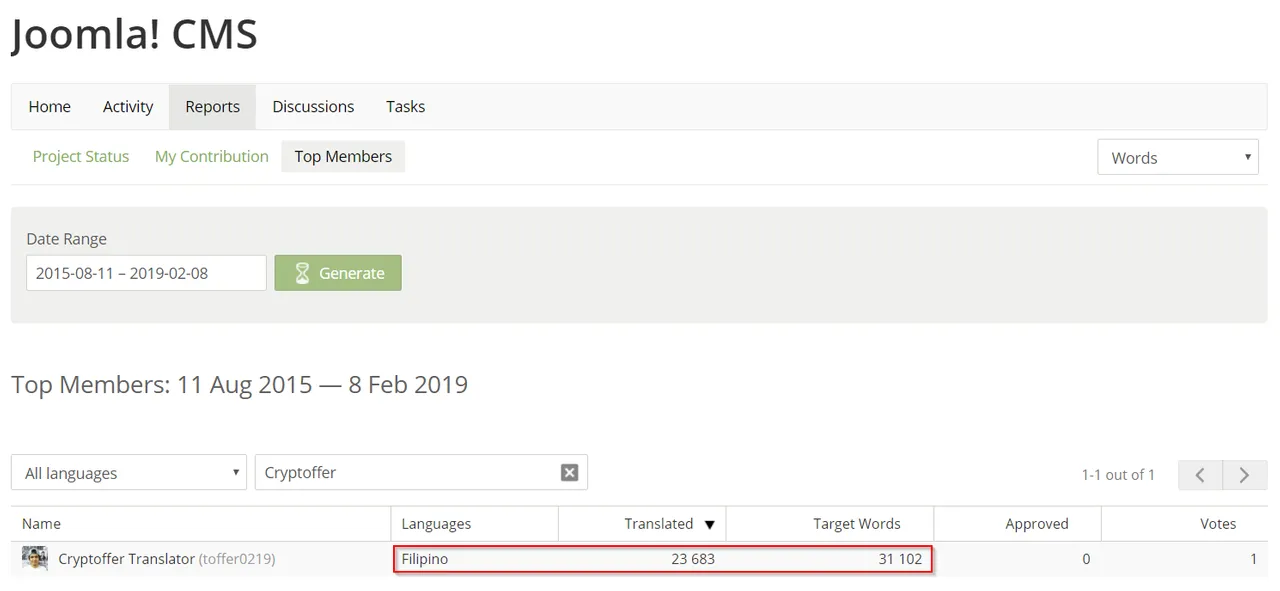Focus the Cryptoffer search field
The image size is (1280, 591).
(421, 473)
